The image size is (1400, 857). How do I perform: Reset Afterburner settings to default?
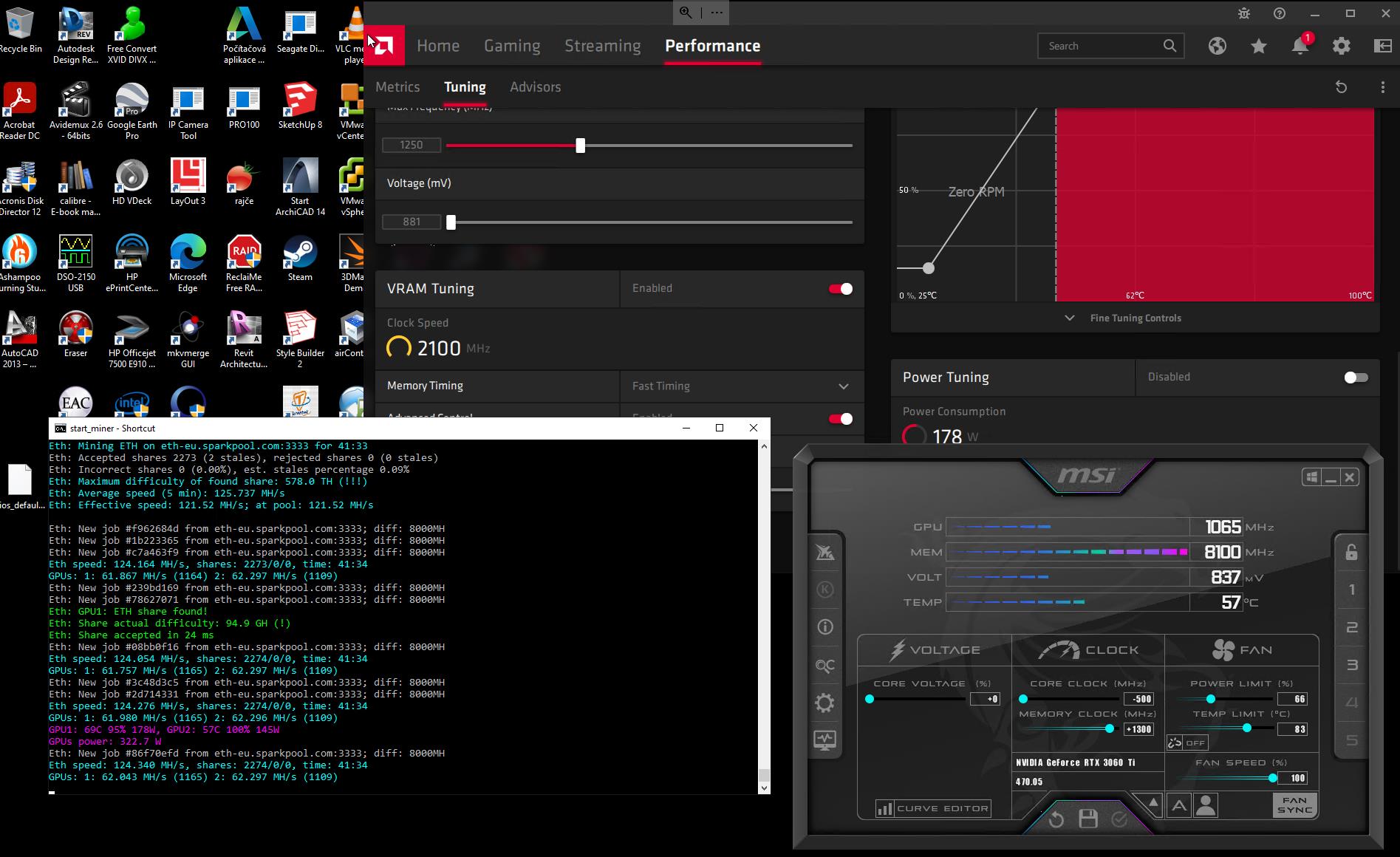click(x=1056, y=819)
